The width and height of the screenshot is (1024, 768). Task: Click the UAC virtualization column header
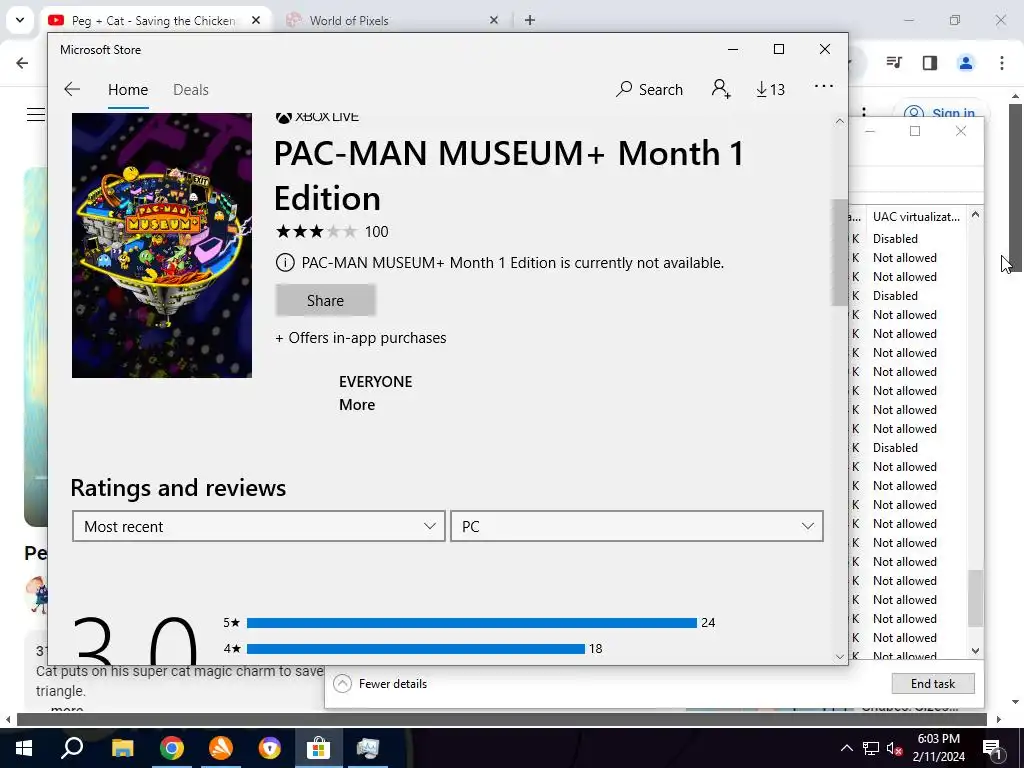(x=916, y=216)
